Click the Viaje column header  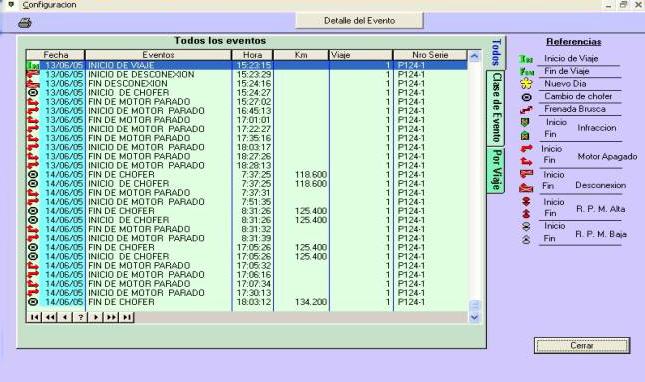[361, 55]
